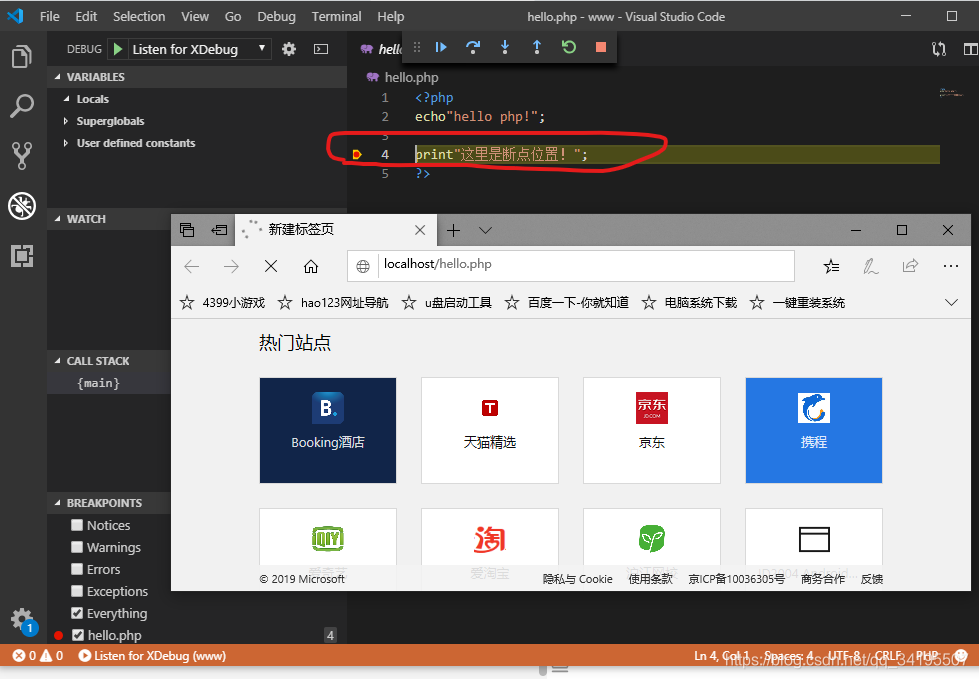Open the Source Control panel

[x=21, y=155]
